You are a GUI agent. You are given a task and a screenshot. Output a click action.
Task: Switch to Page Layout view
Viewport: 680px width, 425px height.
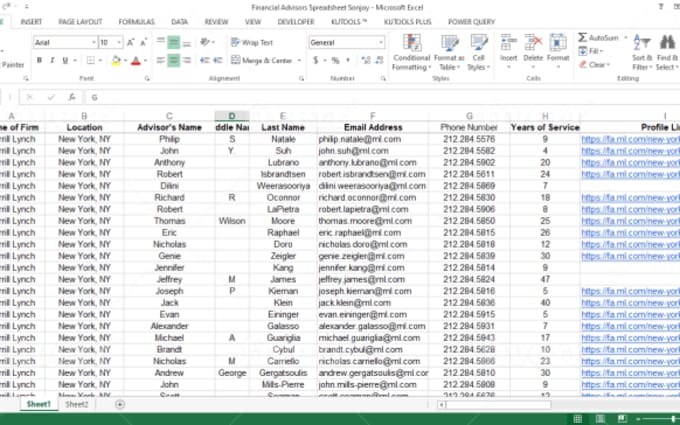pyautogui.click(x=600, y=418)
